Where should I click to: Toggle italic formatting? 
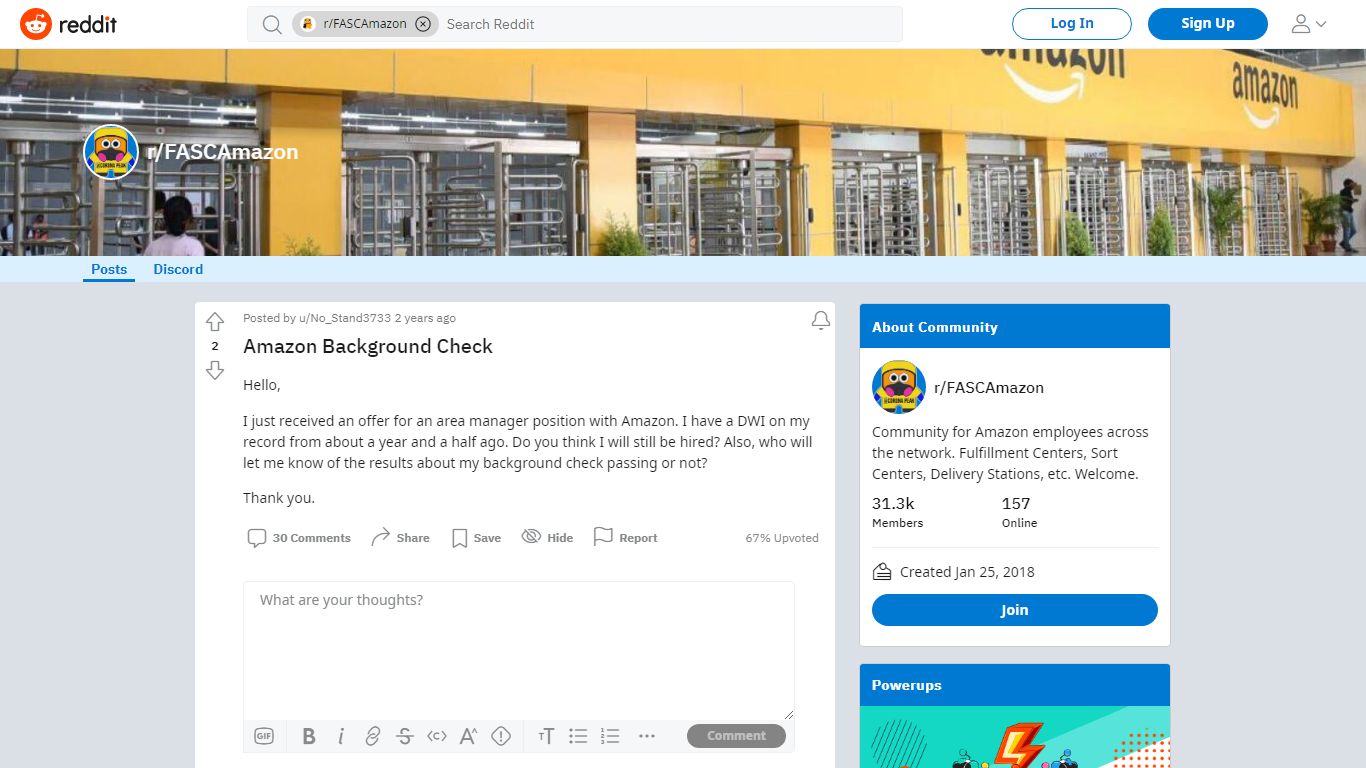point(341,736)
